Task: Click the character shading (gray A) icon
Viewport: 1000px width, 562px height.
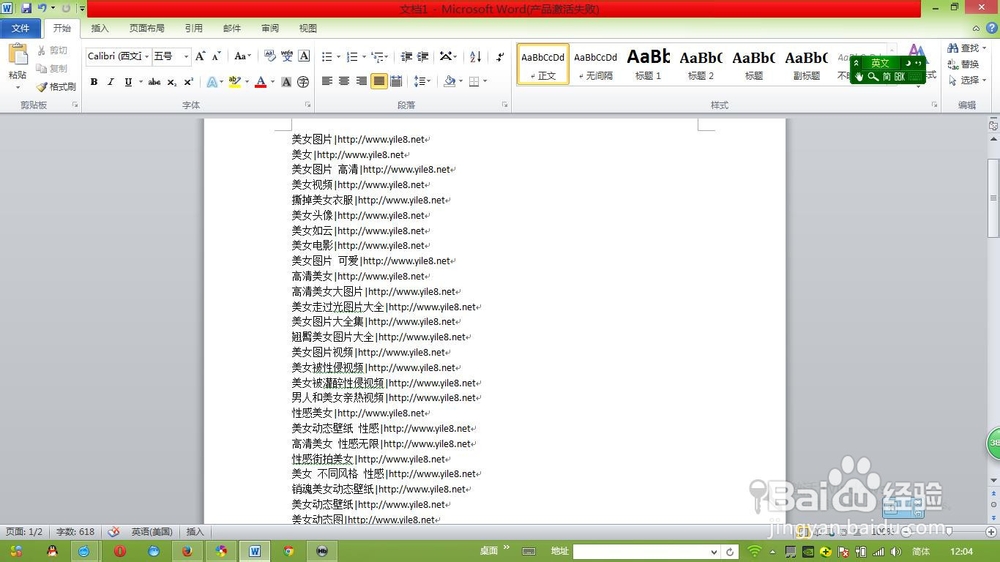Action: 286,82
